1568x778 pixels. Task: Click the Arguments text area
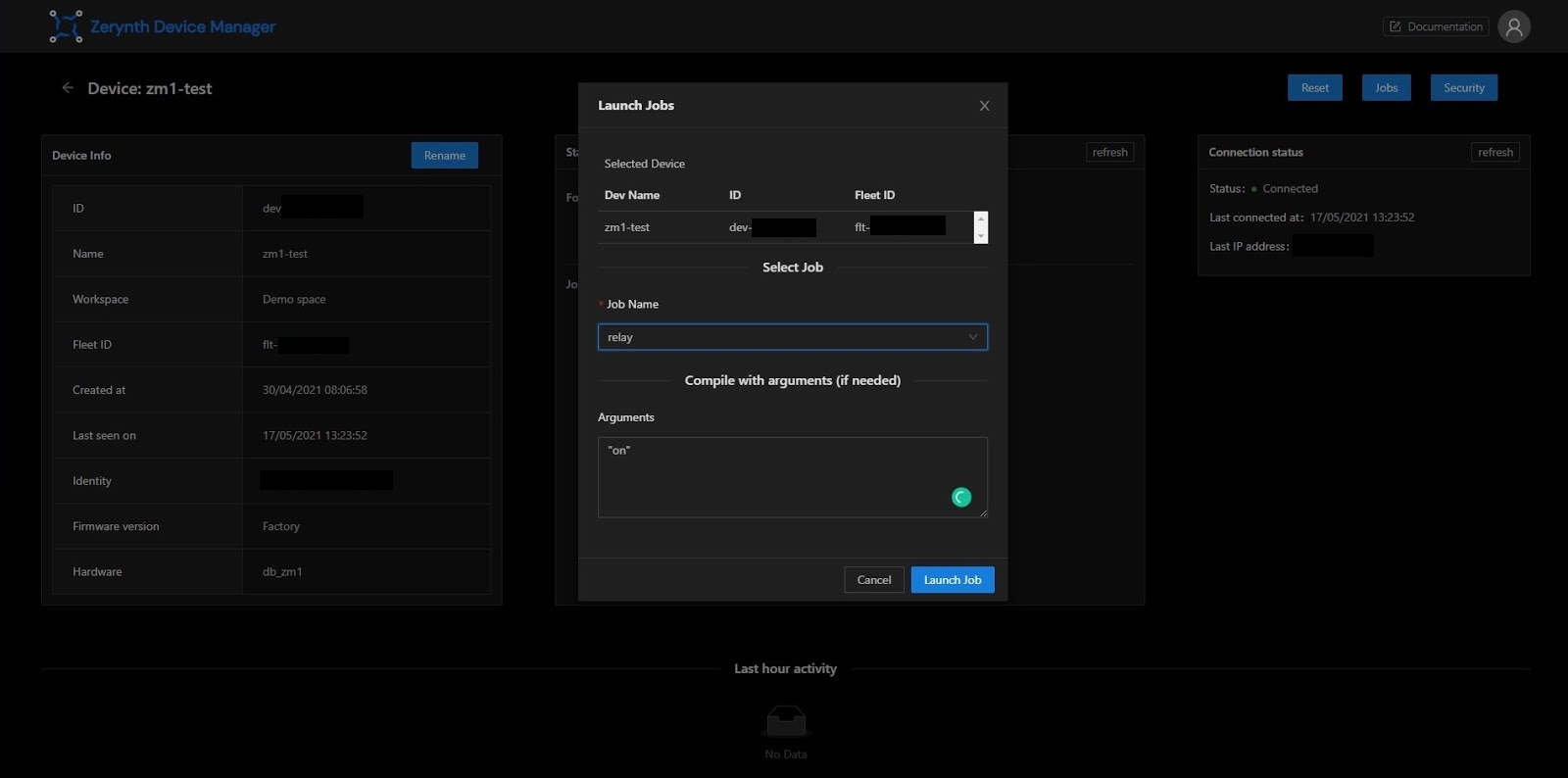coord(793,477)
